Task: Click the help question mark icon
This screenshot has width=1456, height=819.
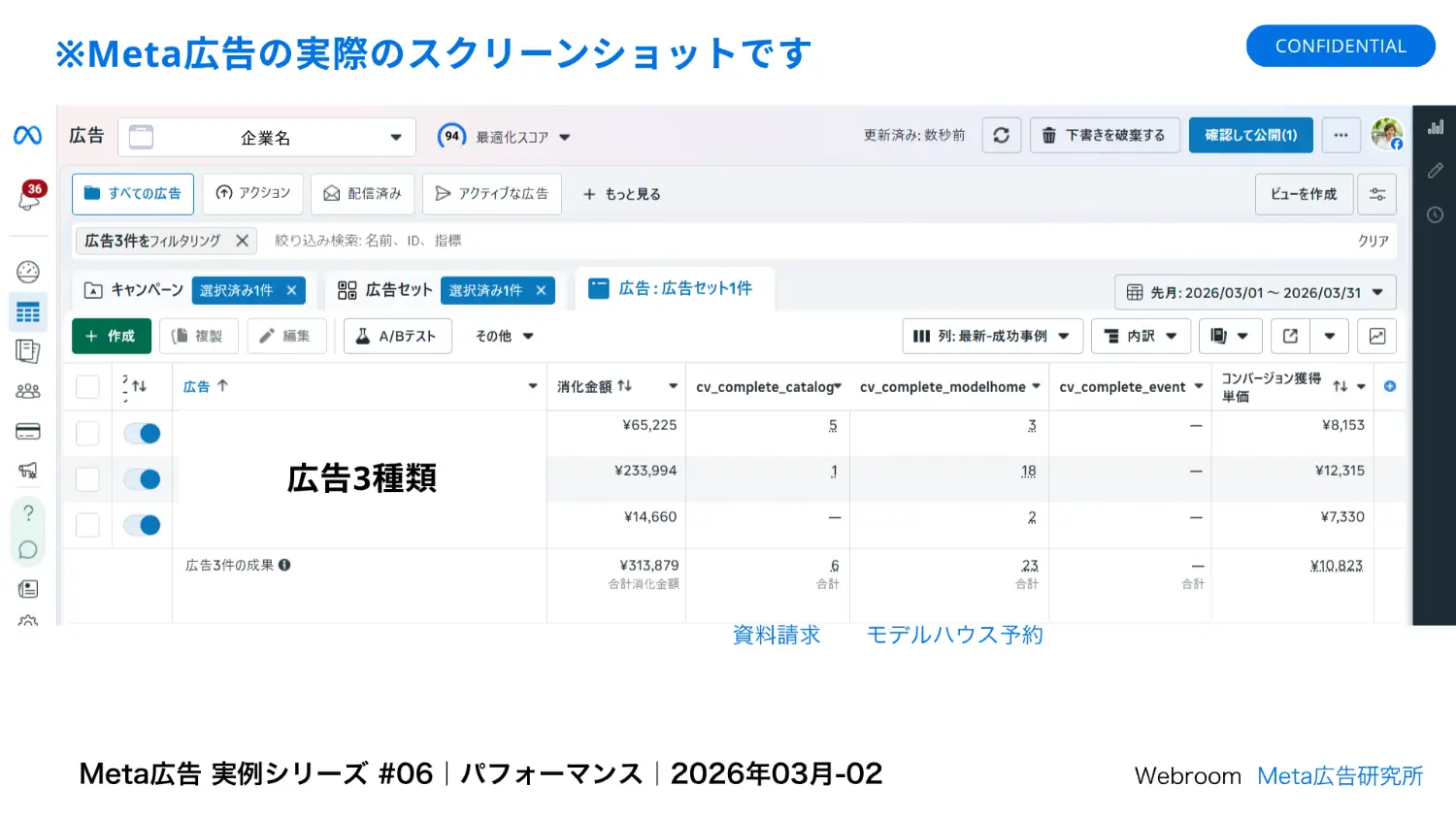Action: 28,513
